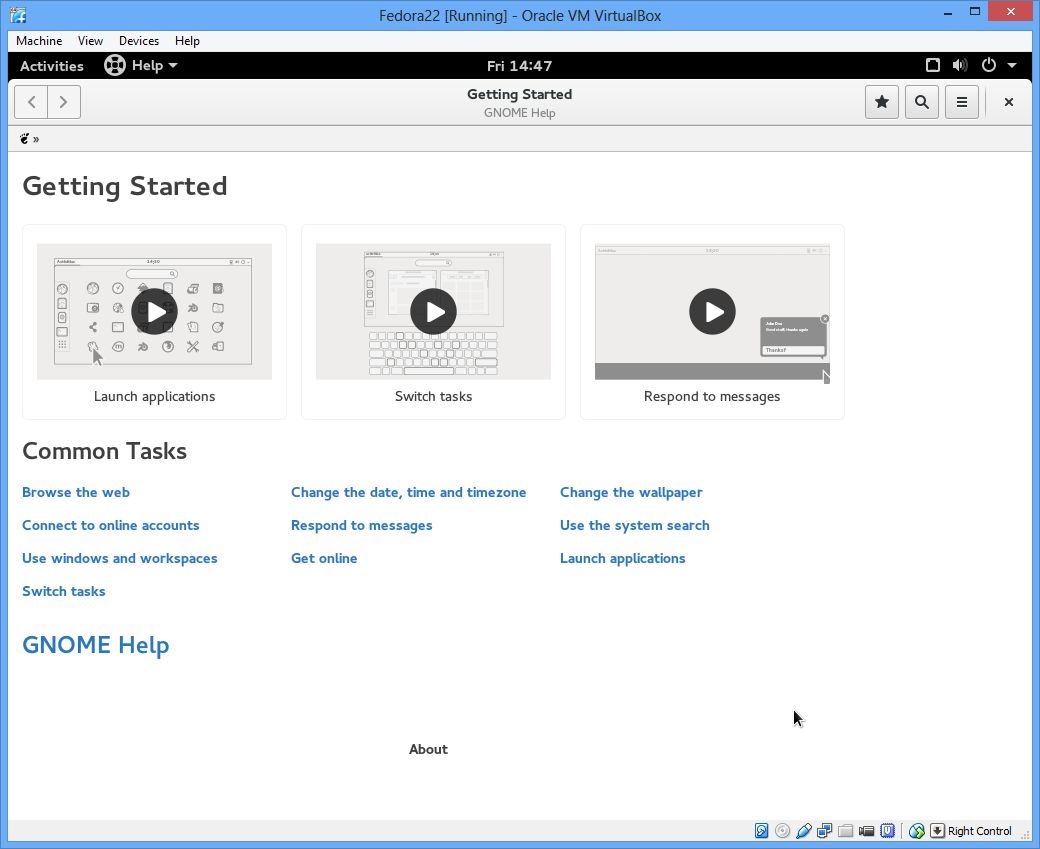
Task: Click the optical disc status icon
Action: pos(783,830)
